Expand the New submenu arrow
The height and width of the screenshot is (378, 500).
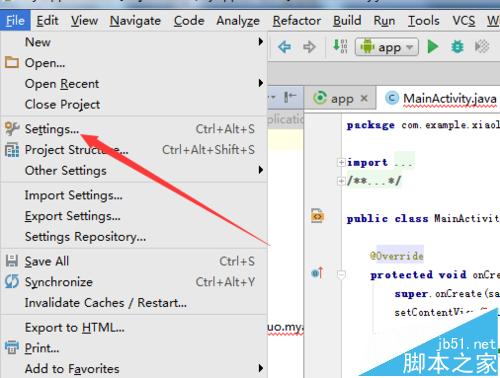(x=261, y=42)
